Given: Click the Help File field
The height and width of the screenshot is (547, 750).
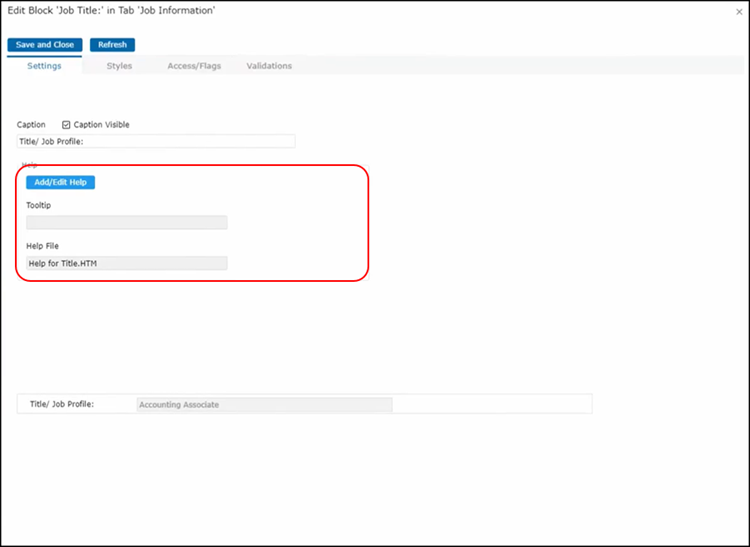Looking at the screenshot, I should tap(127, 263).
